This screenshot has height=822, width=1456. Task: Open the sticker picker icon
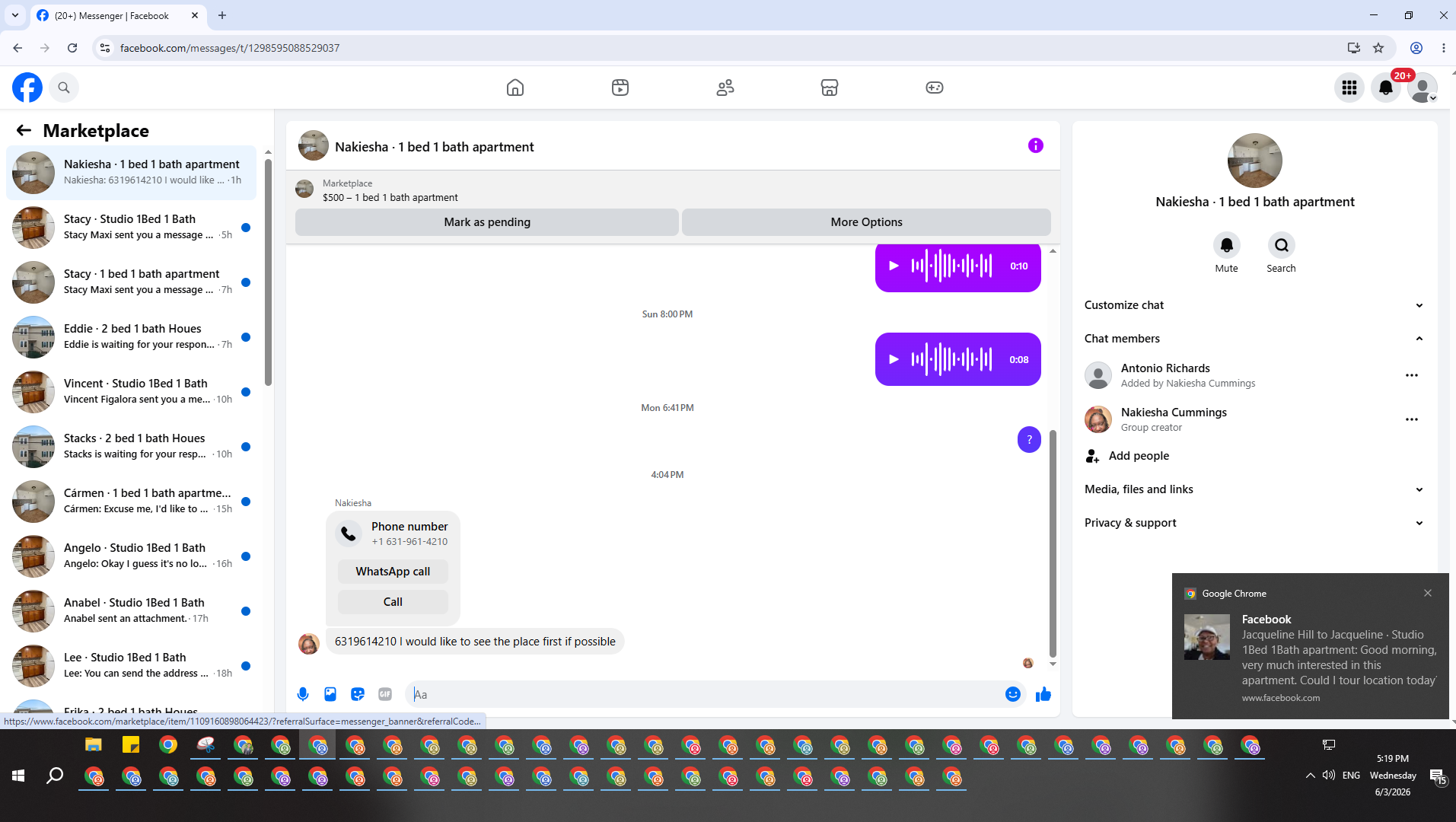coord(358,694)
